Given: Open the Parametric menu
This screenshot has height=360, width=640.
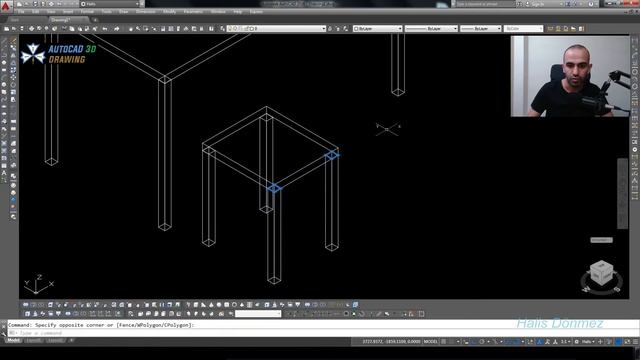Looking at the screenshot, I should tap(193, 12).
